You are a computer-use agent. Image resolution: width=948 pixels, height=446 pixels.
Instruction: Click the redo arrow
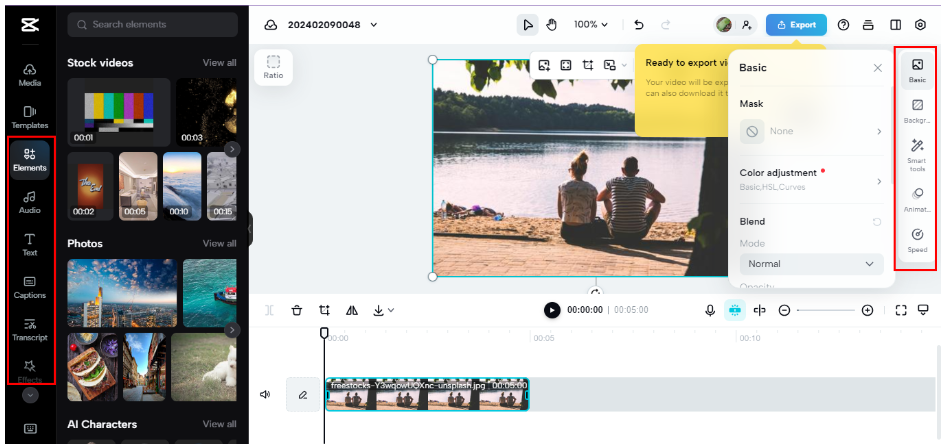pyautogui.click(x=666, y=25)
